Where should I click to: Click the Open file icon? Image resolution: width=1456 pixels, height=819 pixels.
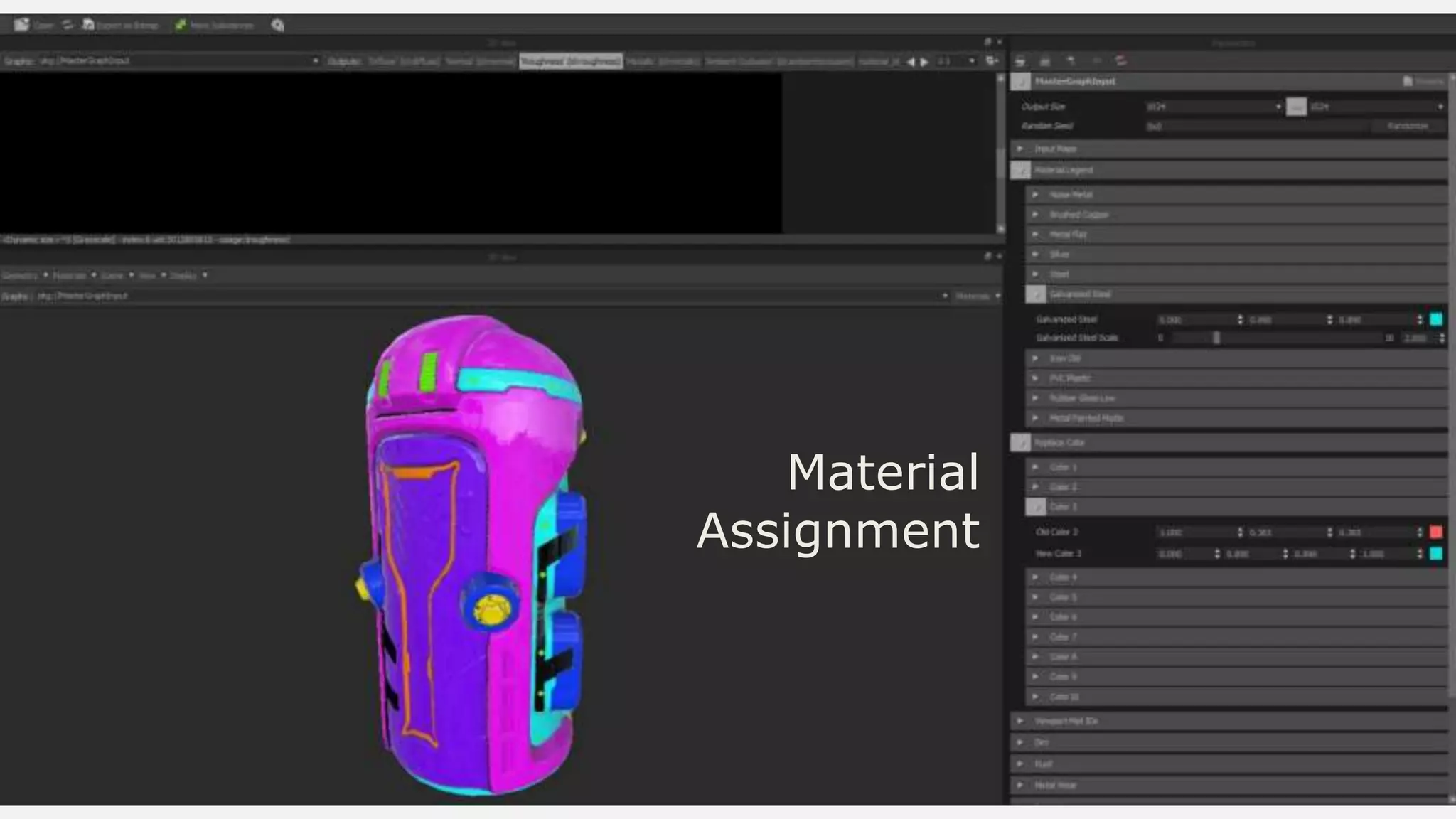coord(22,25)
